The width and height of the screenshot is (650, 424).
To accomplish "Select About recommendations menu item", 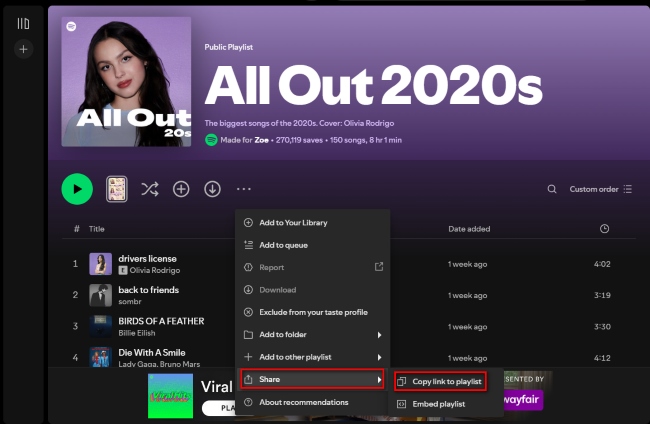I will [x=313, y=402].
